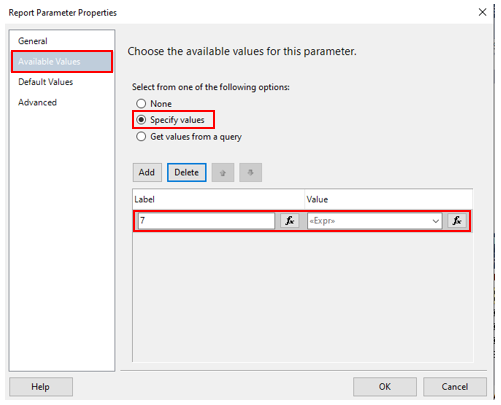Click the Label text field containing 7
Screen dimensions: 501x405
[206, 221]
